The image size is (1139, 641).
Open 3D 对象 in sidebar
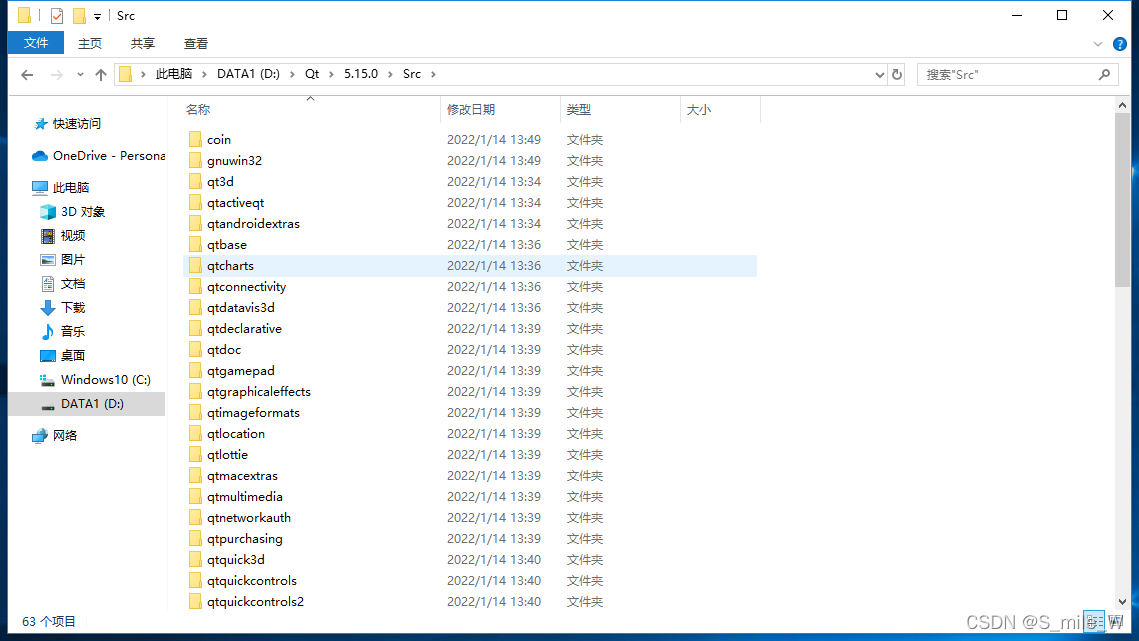tap(73, 211)
